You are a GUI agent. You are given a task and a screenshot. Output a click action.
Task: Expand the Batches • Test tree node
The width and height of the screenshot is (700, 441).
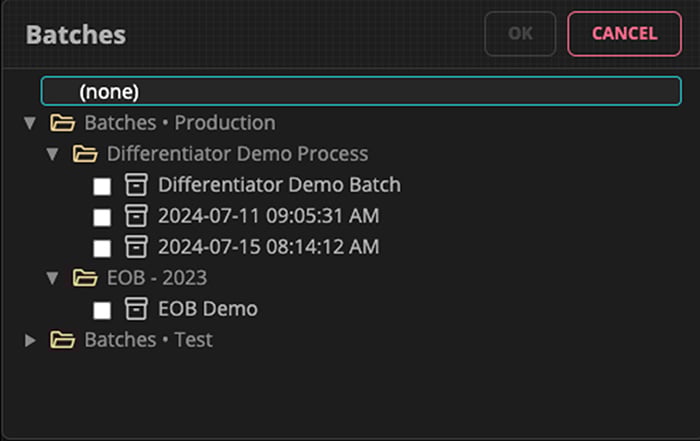tap(30, 340)
